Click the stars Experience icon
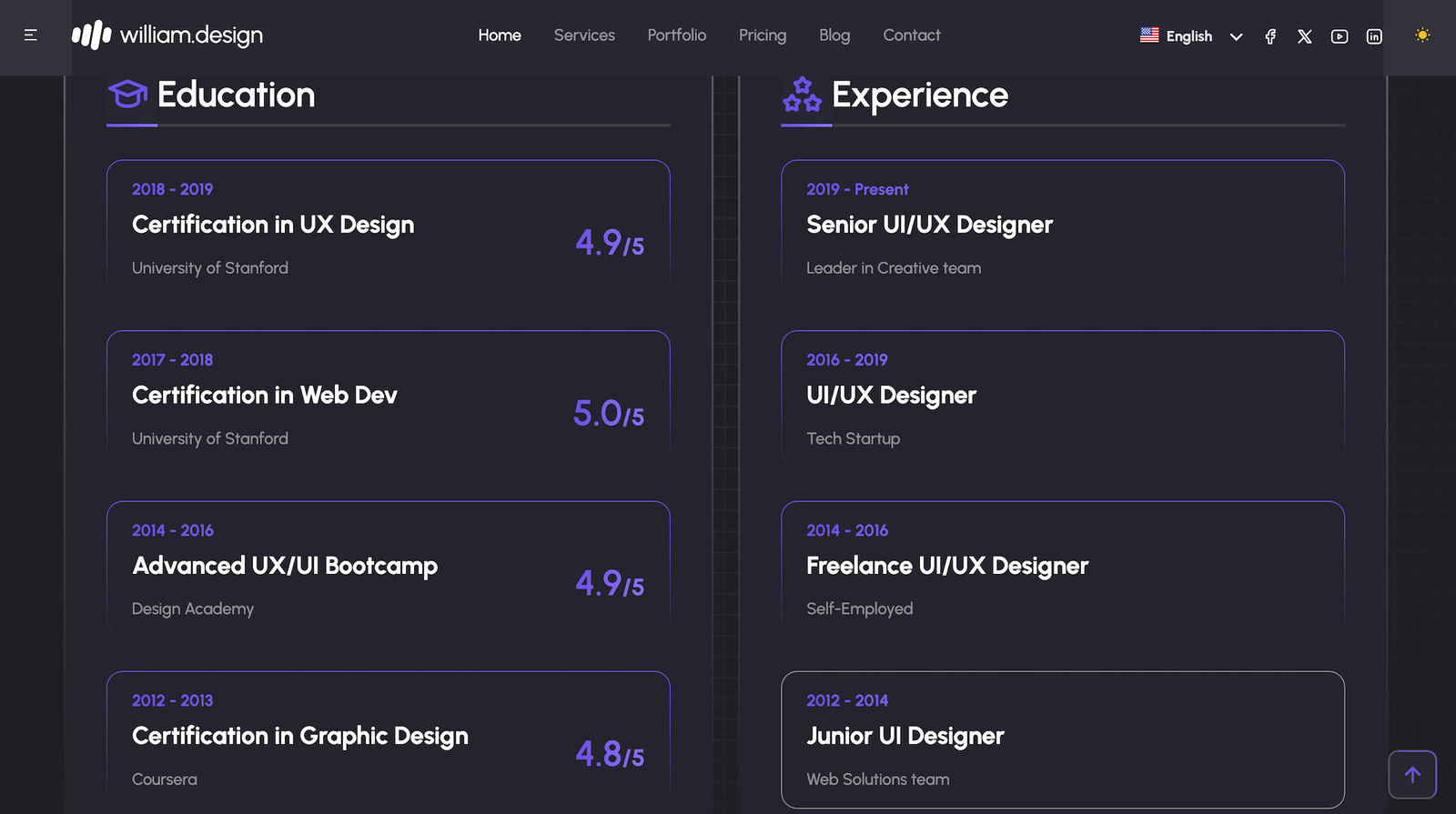 coord(802,95)
